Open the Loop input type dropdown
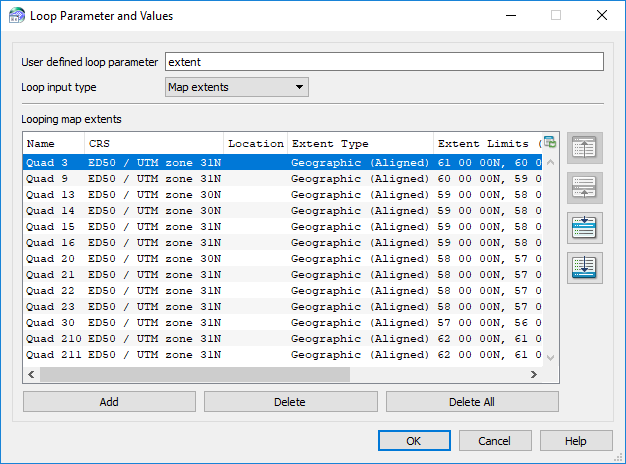The height and width of the screenshot is (464, 626). coord(236,87)
